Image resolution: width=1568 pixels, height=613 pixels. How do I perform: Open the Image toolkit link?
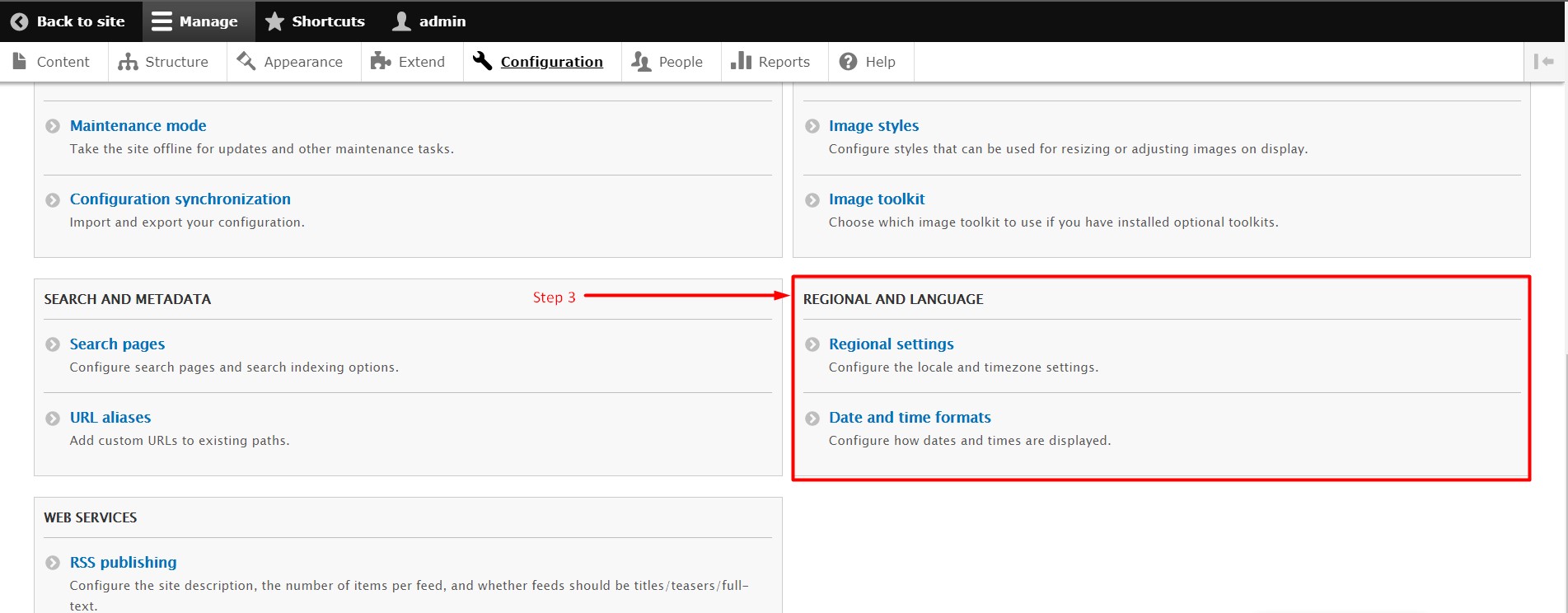[877, 199]
